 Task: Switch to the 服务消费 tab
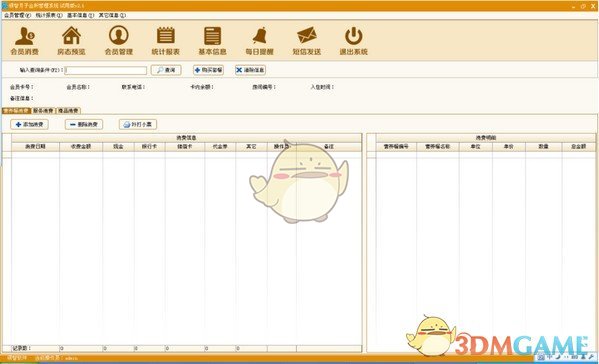coord(43,110)
